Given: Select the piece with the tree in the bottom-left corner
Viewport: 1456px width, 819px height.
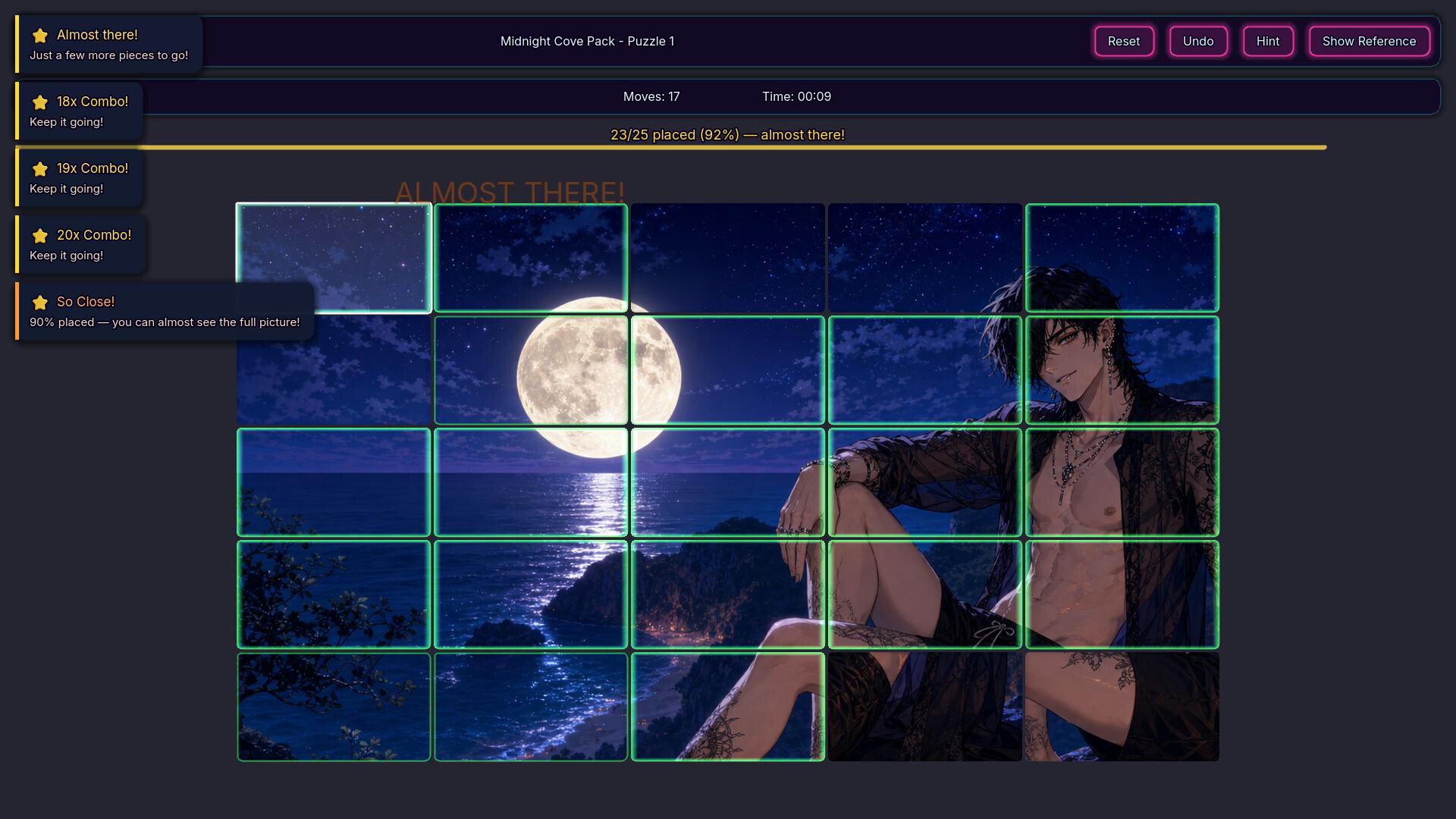Looking at the screenshot, I should point(334,707).
